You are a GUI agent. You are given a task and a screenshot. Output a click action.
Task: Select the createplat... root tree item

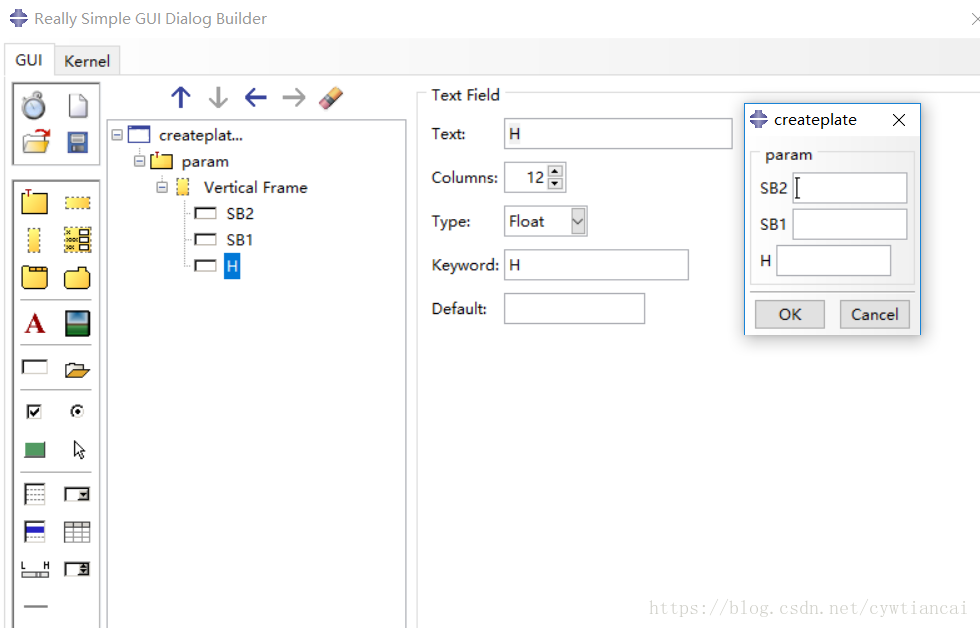[201, 135]
